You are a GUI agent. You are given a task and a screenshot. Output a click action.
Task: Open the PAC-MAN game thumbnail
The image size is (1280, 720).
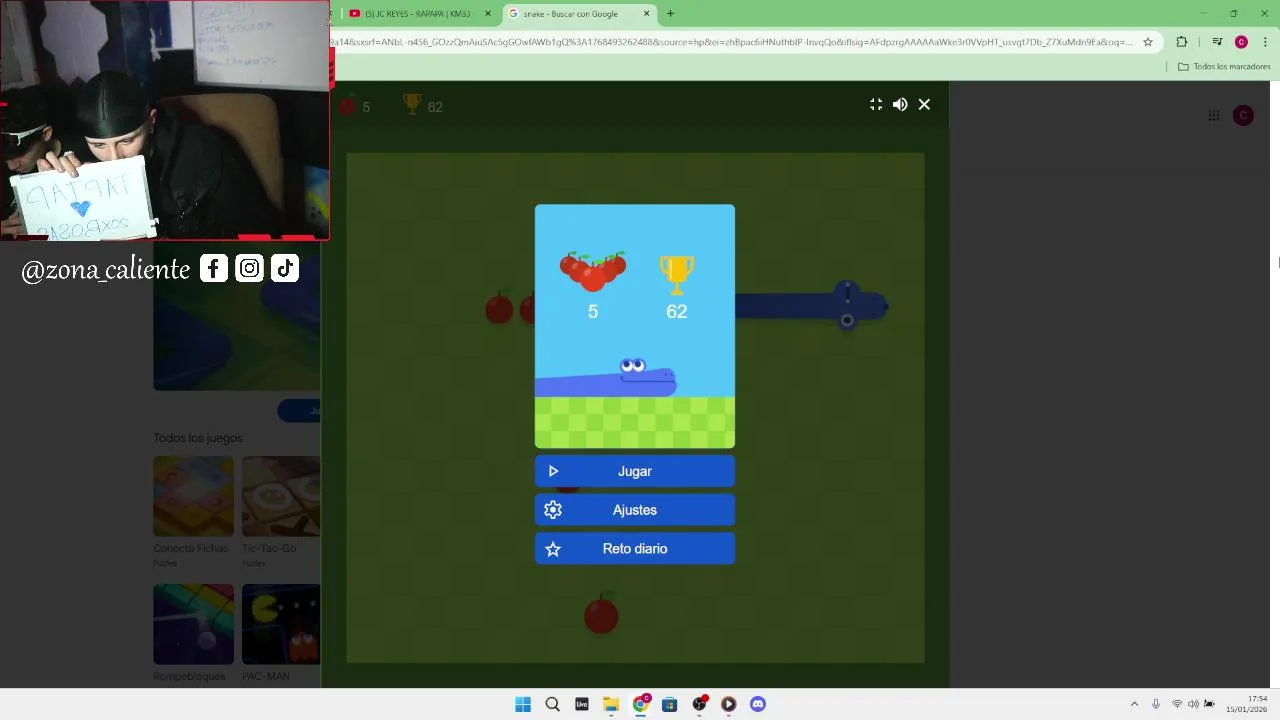(x=281, y=625)
